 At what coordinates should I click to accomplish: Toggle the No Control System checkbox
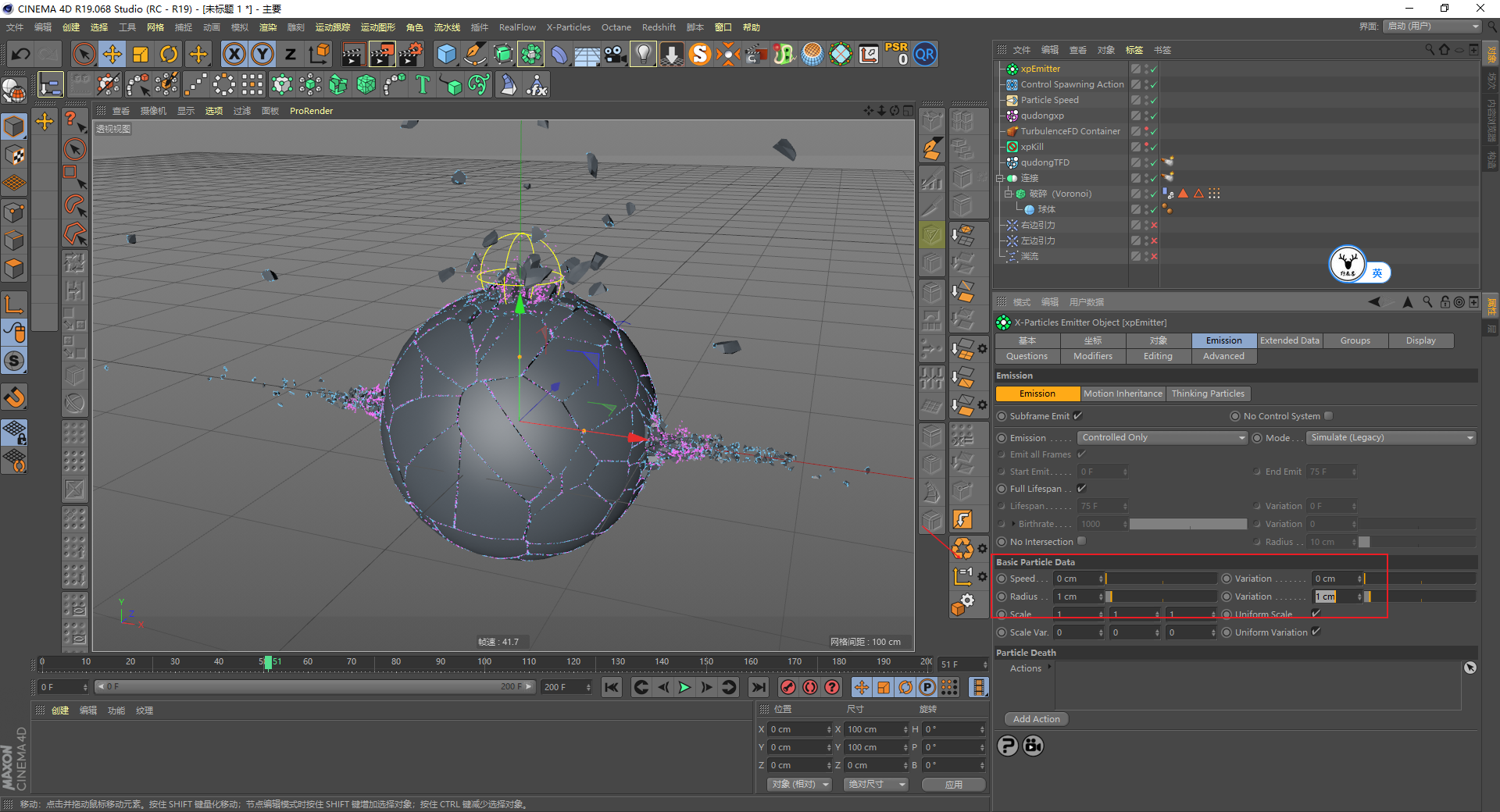point(1329,415)
